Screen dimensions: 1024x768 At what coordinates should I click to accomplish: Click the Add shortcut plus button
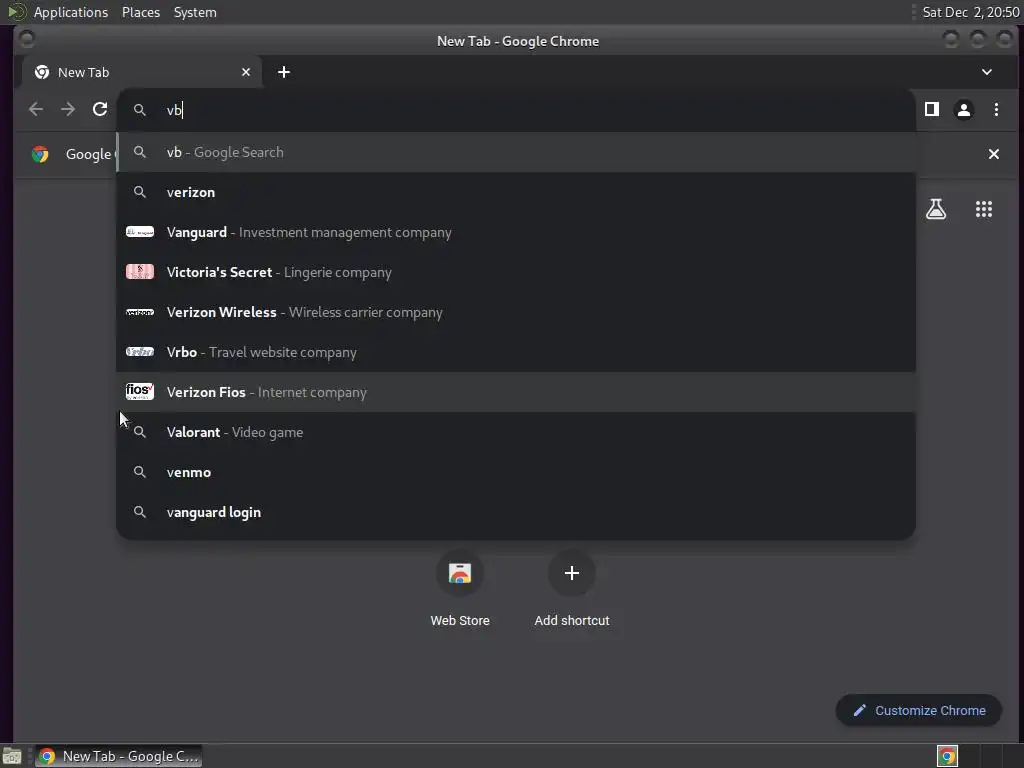pos(571,573)
